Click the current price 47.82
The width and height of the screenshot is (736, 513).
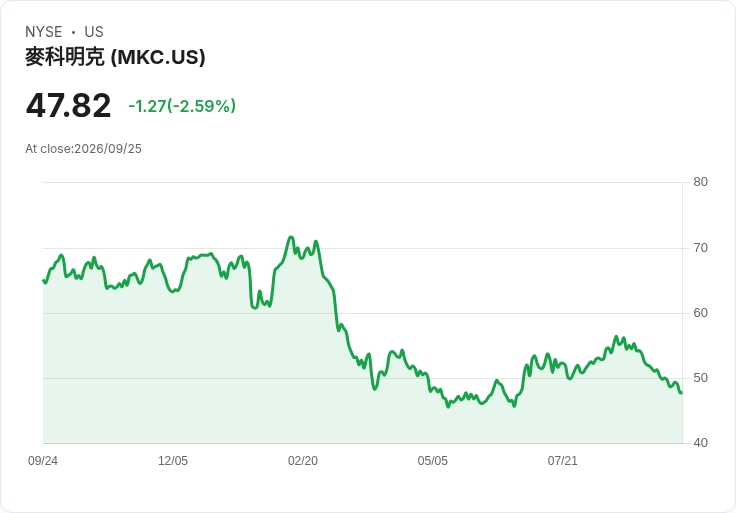point(68,105)
